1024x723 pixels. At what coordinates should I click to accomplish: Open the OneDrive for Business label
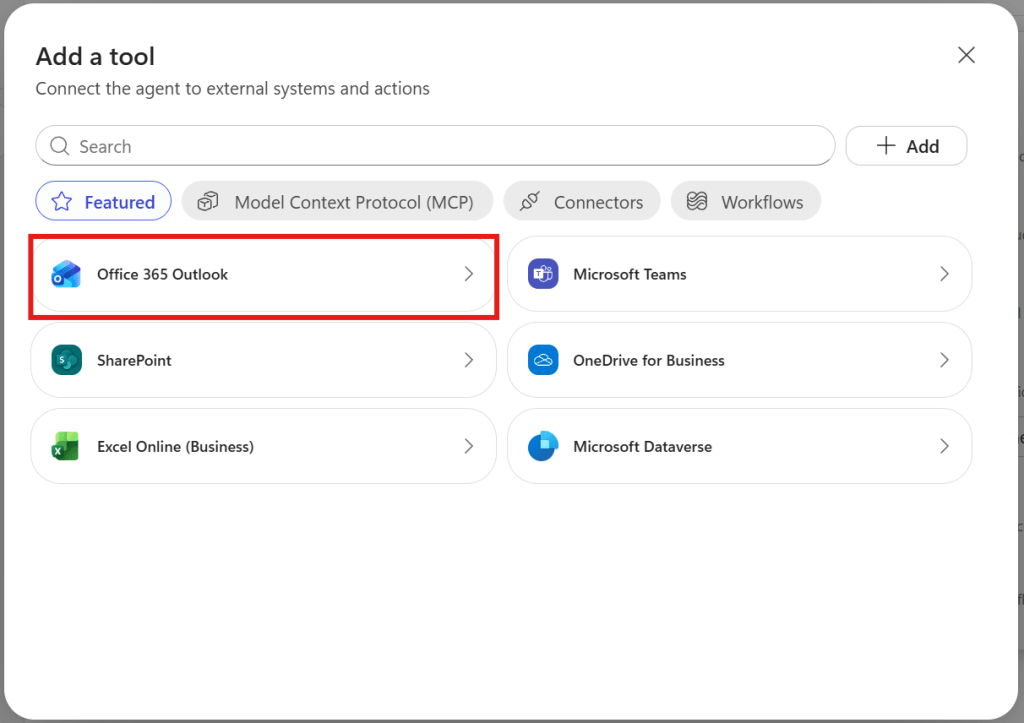point(648,361)
